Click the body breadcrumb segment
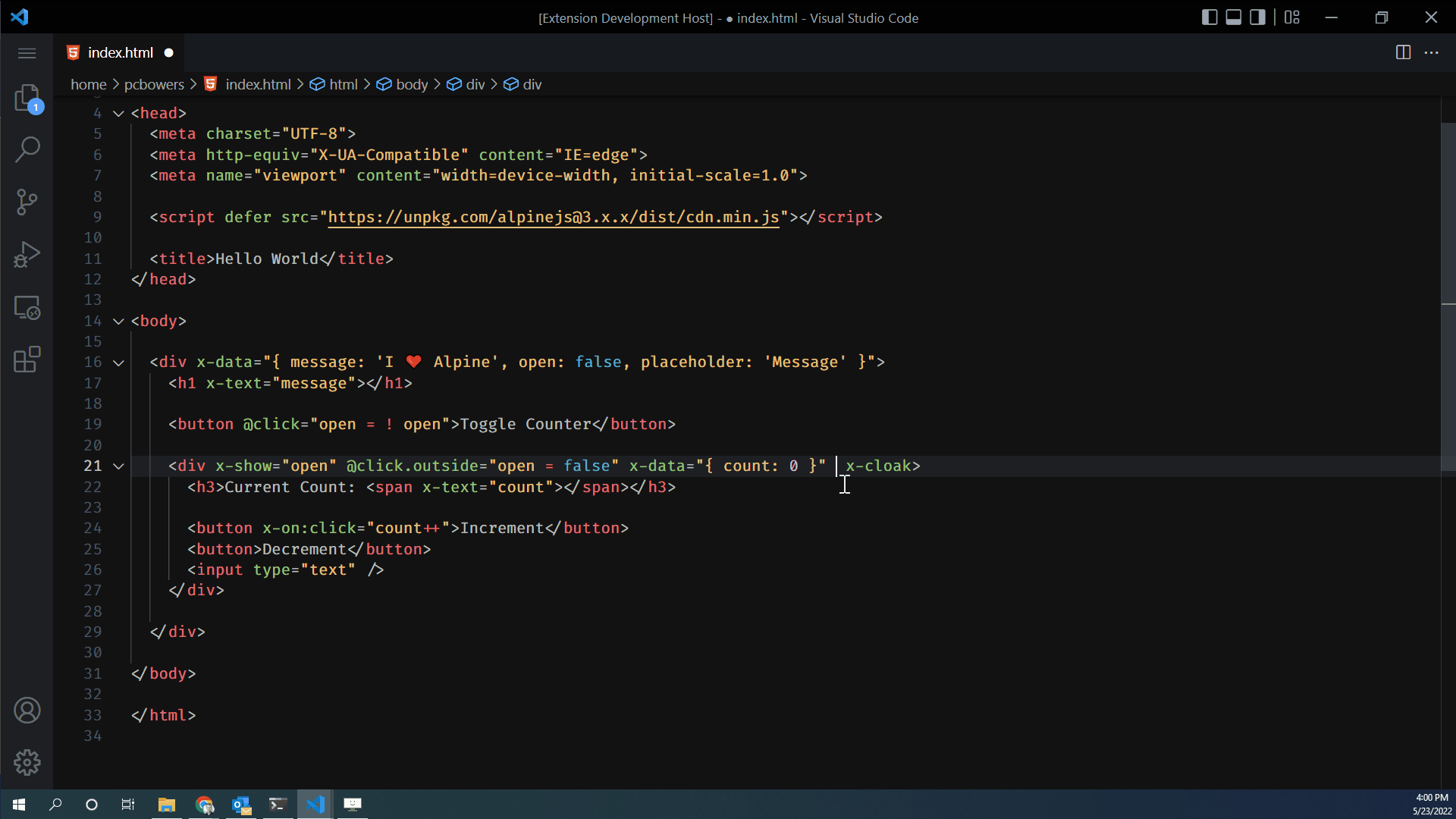The image size is (1456, 819). [412, 84]
